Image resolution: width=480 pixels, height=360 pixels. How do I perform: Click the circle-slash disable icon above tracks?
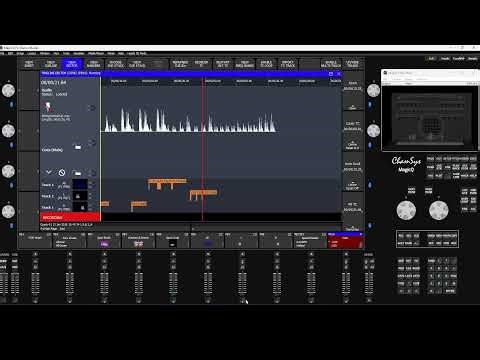click(x=62, y=173)
